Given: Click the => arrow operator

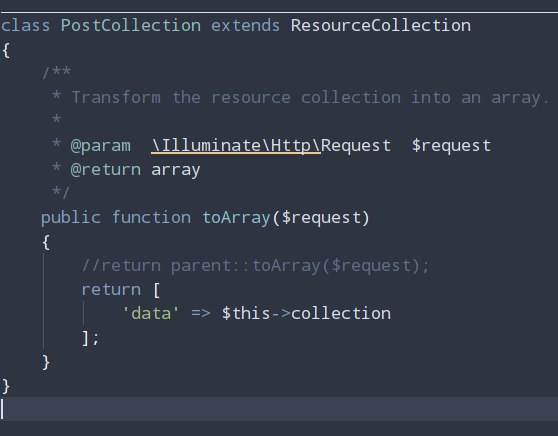Looking at the screenshot, I should click(201, 314).
